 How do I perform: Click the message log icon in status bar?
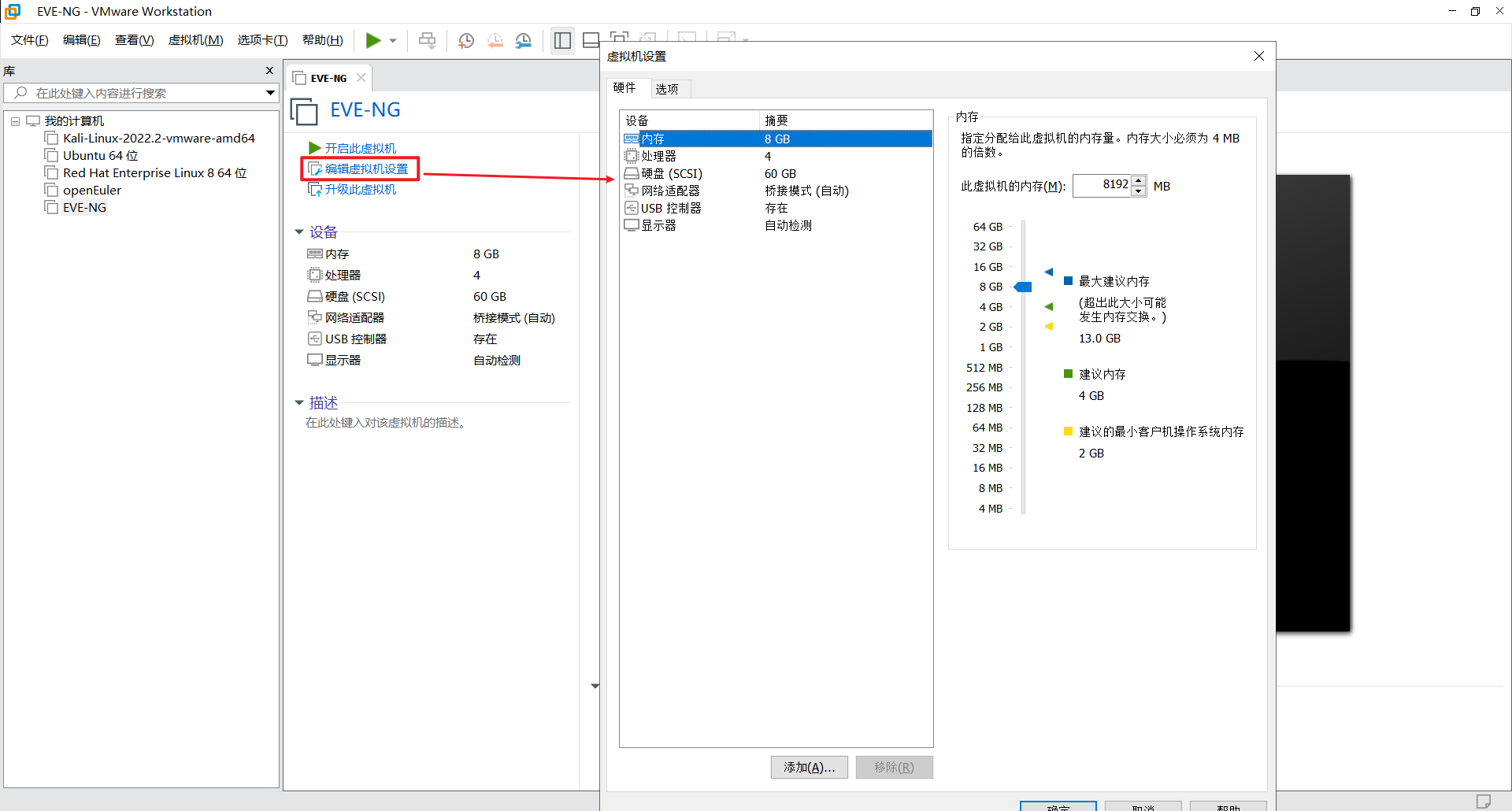coord(1484,801)
